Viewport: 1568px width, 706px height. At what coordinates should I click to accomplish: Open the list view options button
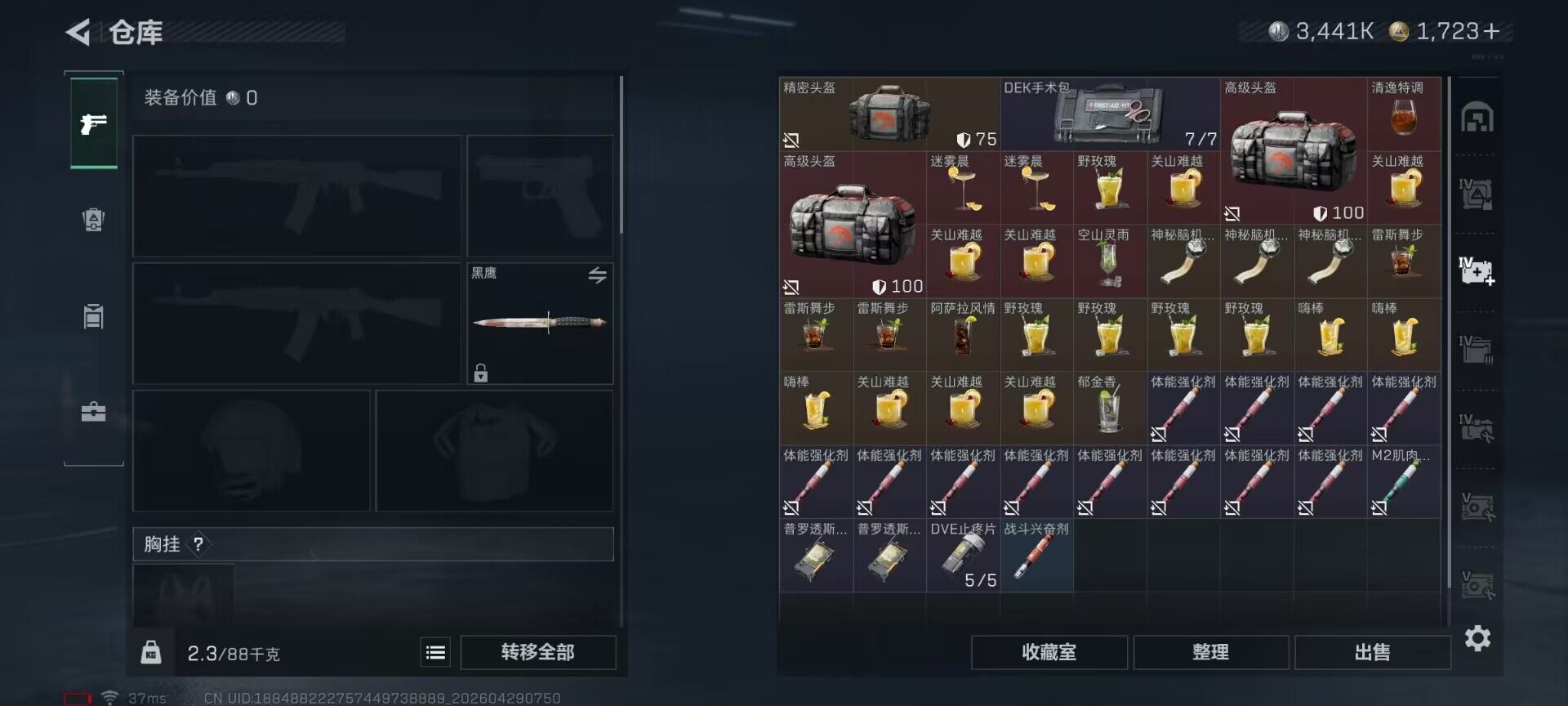click(435, 652)
